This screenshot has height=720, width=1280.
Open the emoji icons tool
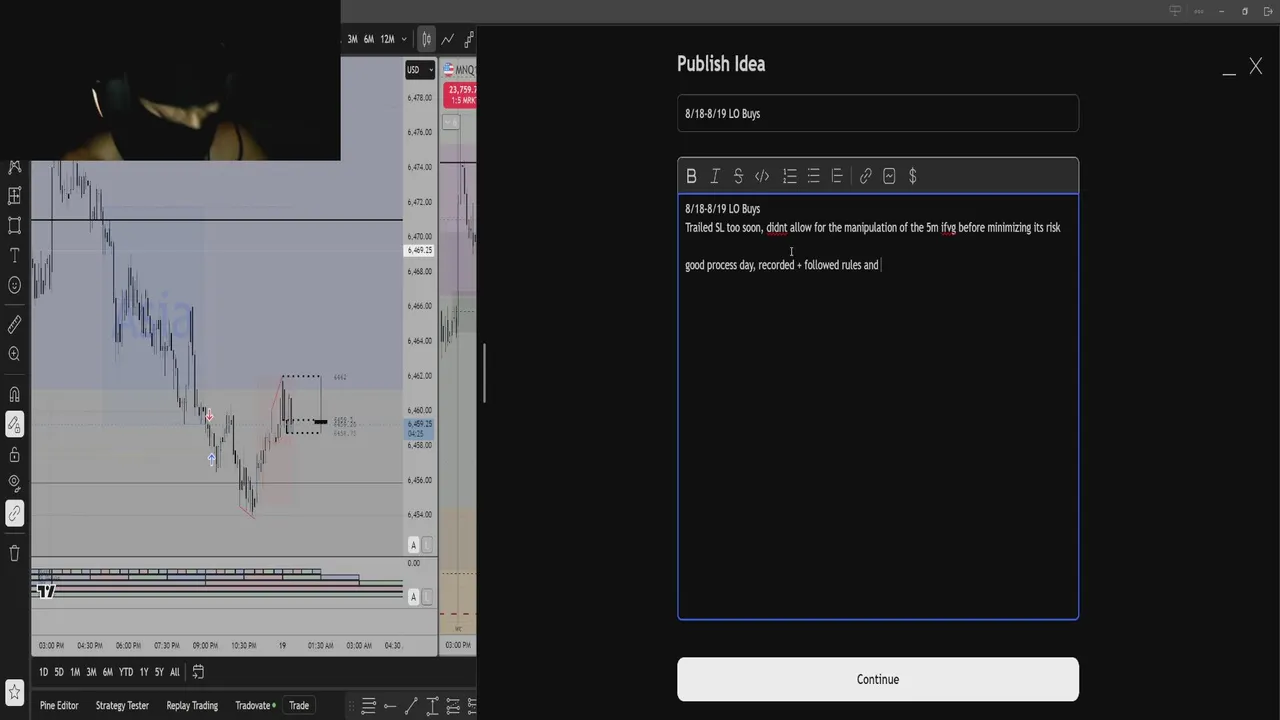(14, 285)
